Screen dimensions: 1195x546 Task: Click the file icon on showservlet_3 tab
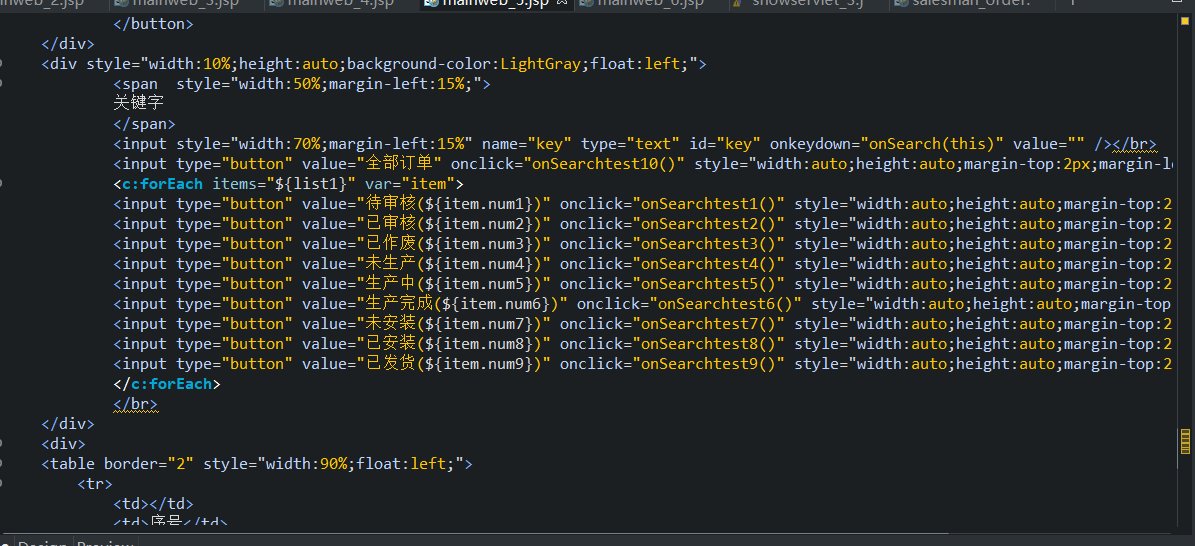pos(737,3)
